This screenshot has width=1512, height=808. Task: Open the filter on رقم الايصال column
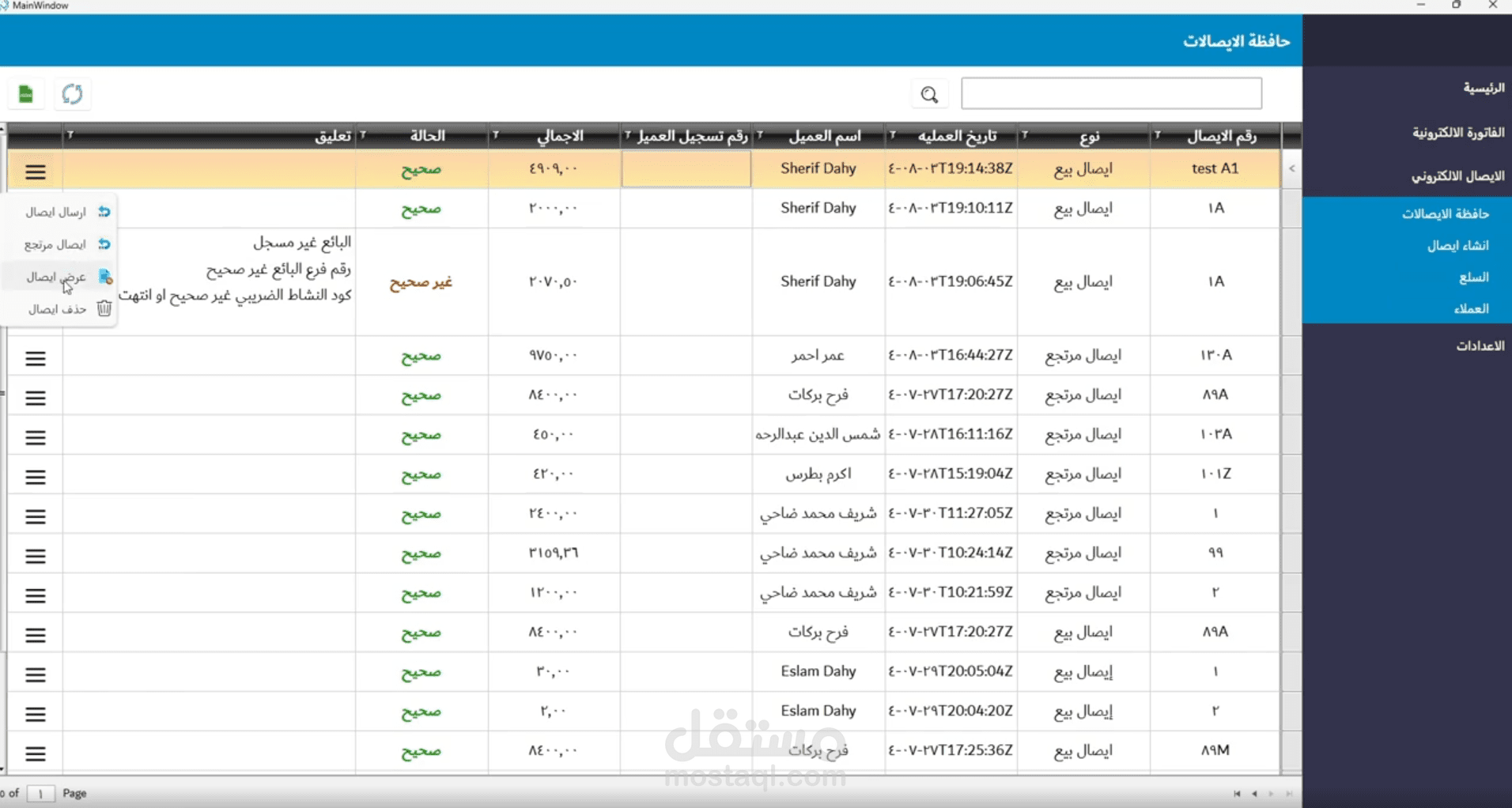pos(1159,135)
